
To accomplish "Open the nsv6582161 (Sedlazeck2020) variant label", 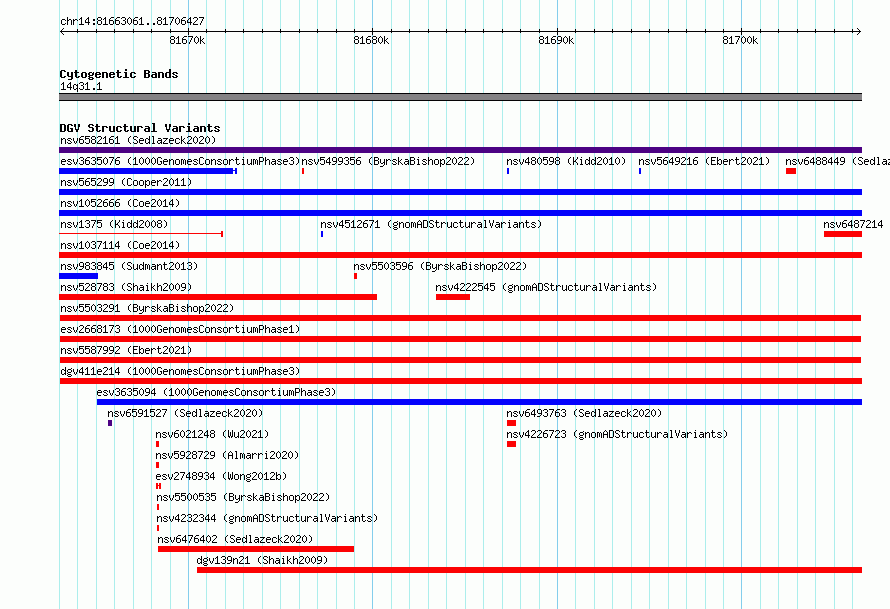I will [x=138, y=140].
